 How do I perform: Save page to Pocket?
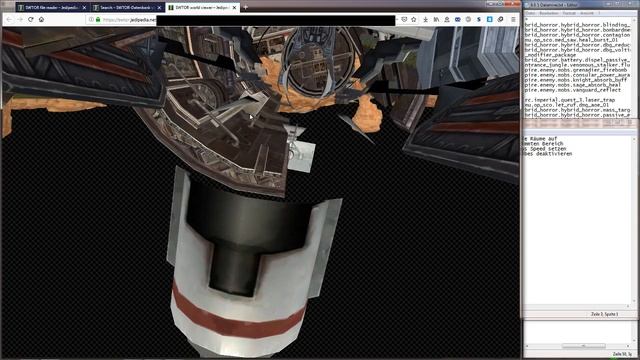click(x=404, y=19)
